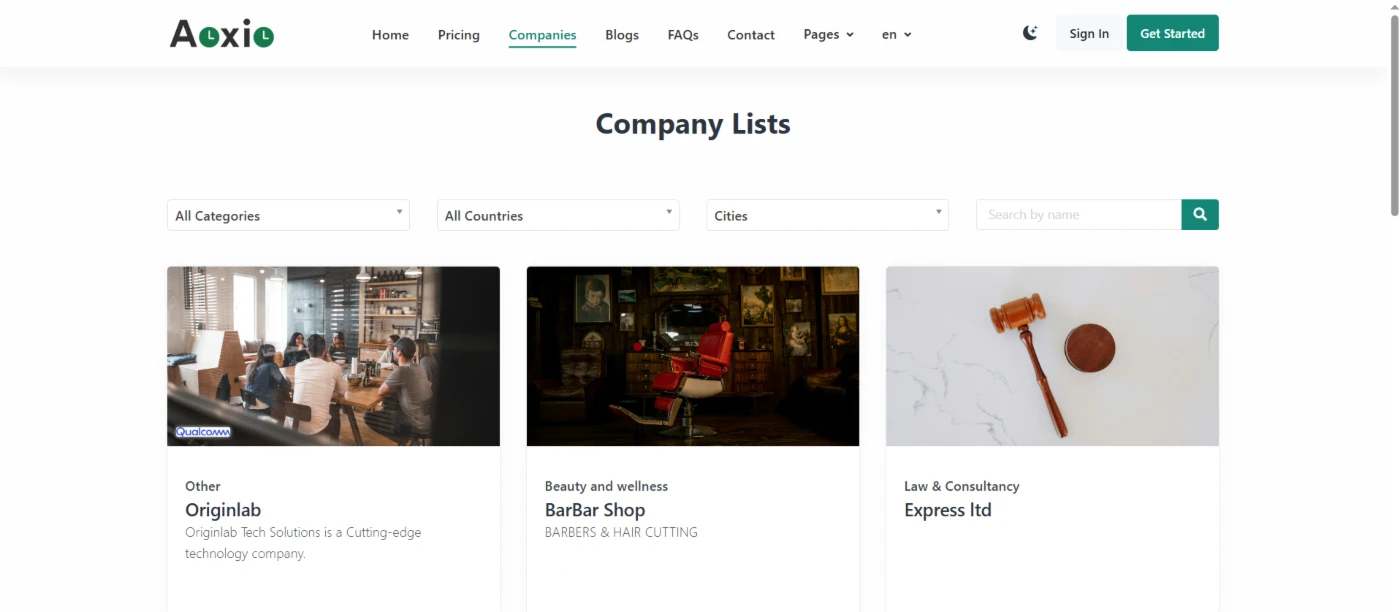Focus the Search by name field
Screen dimensions: 1400x612
(1079, 215)
